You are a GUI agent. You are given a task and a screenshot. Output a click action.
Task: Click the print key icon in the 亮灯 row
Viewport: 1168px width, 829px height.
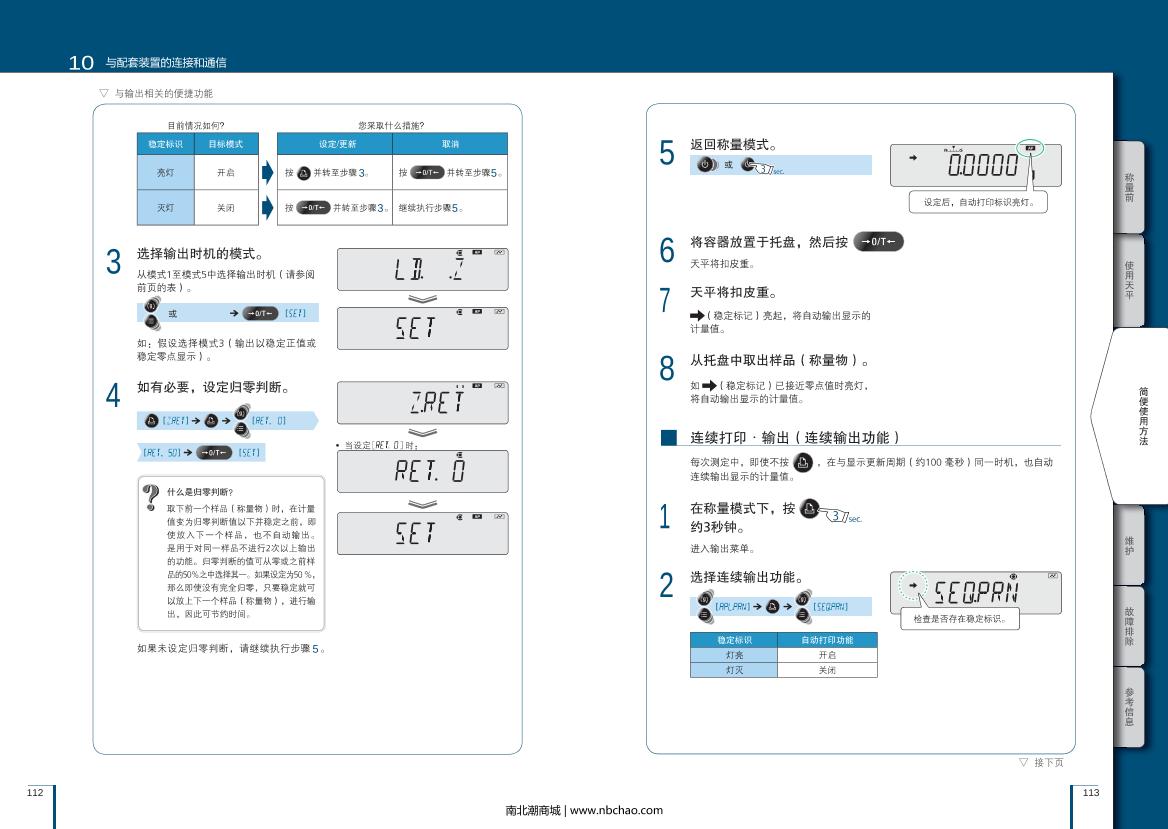click(x=304, y=172)
